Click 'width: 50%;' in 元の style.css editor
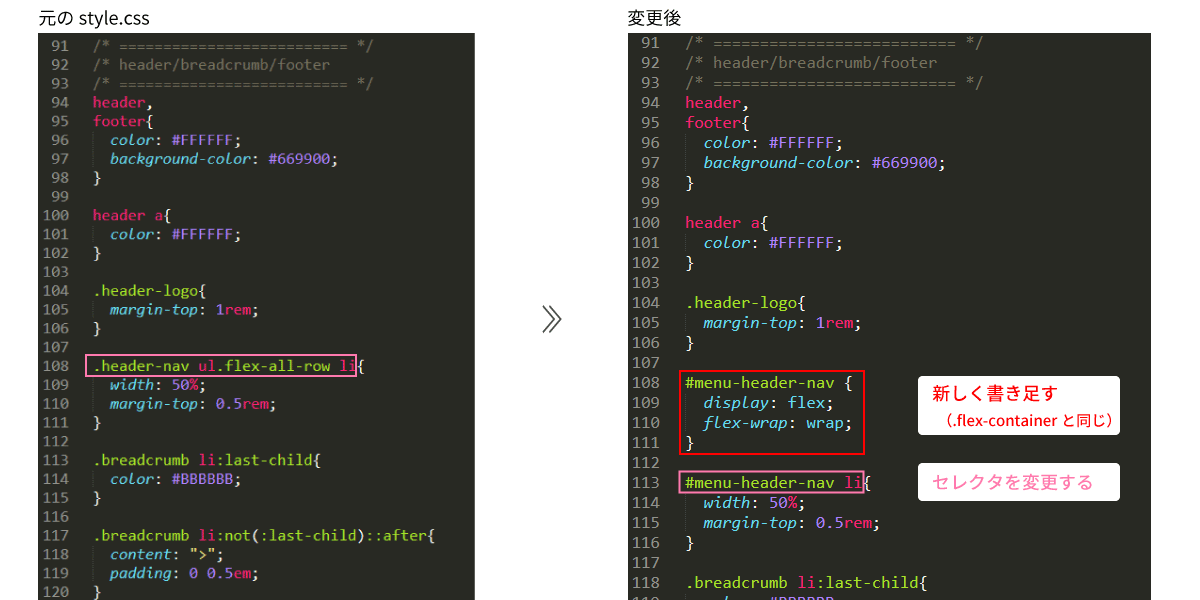The height and width of the screenshot is (600, 1200). pyautogui.click(x=157, y=385)
